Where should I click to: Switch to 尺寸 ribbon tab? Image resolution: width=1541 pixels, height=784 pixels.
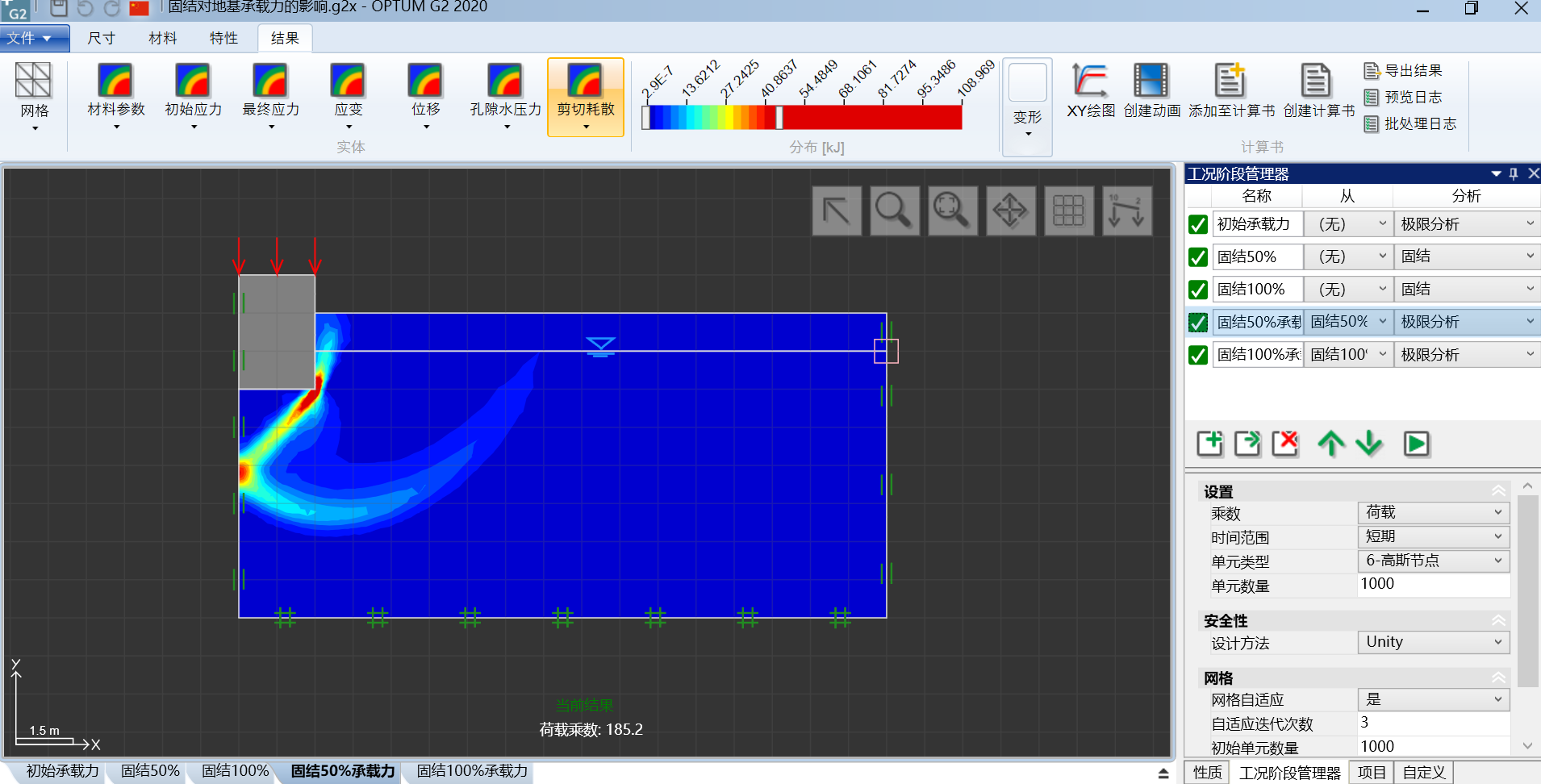tap(102, 38)
